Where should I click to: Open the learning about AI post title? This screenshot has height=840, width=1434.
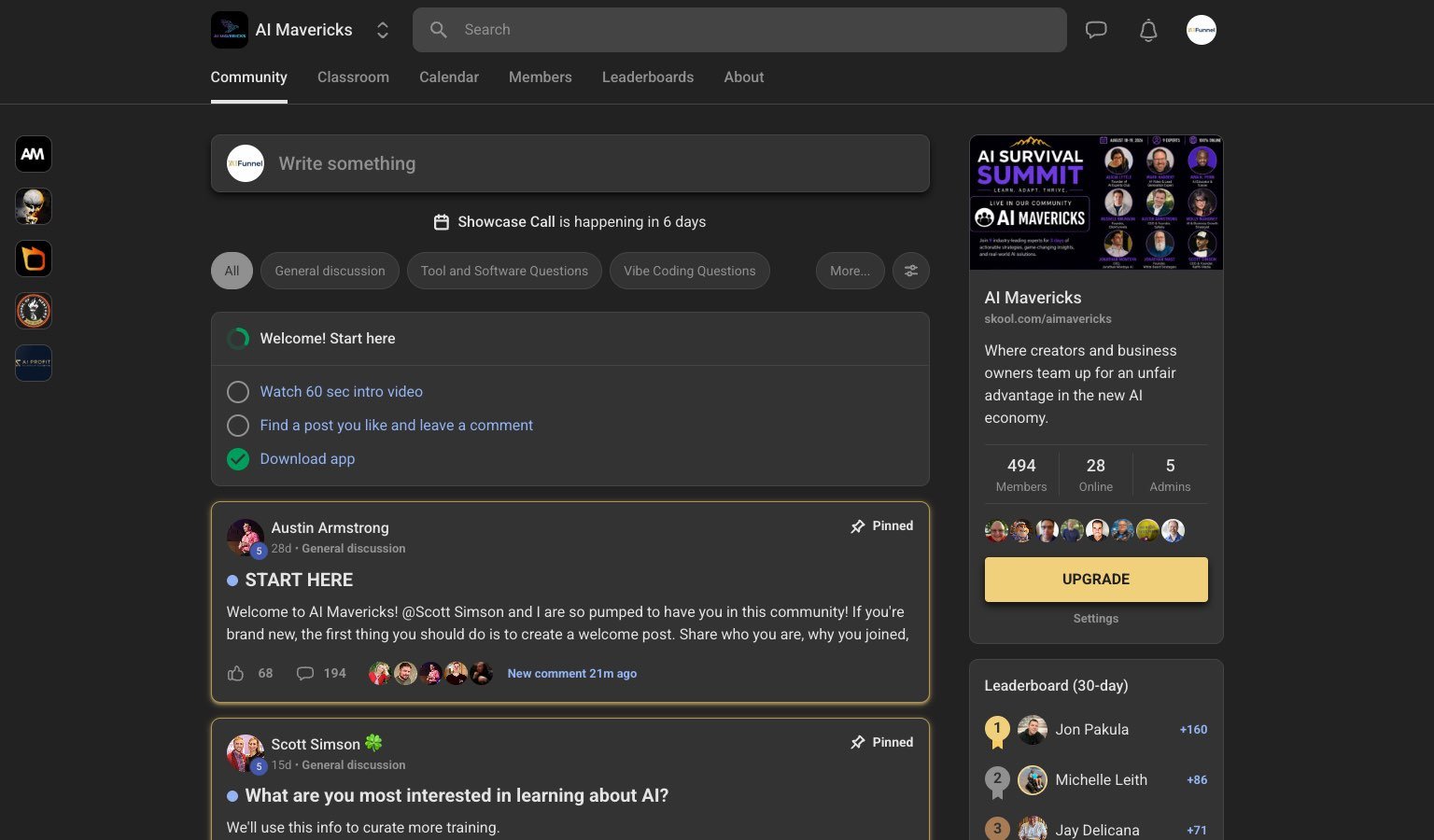(457, 796)
